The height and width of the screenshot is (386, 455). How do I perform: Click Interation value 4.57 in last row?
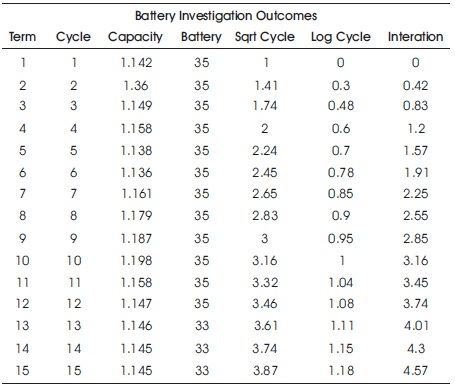click(416, 370)
